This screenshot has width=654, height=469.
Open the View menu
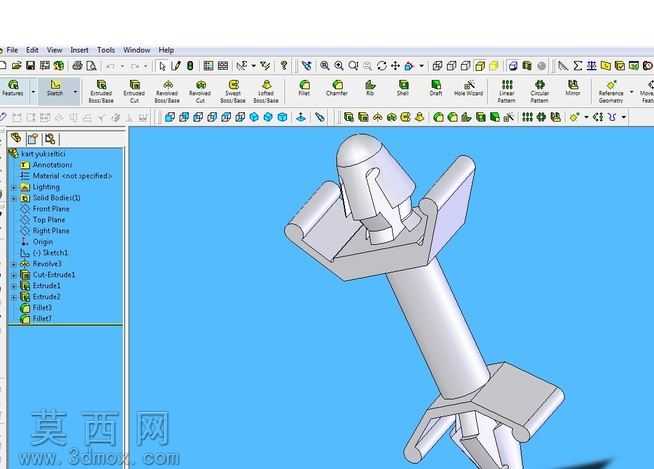(54, 50)
